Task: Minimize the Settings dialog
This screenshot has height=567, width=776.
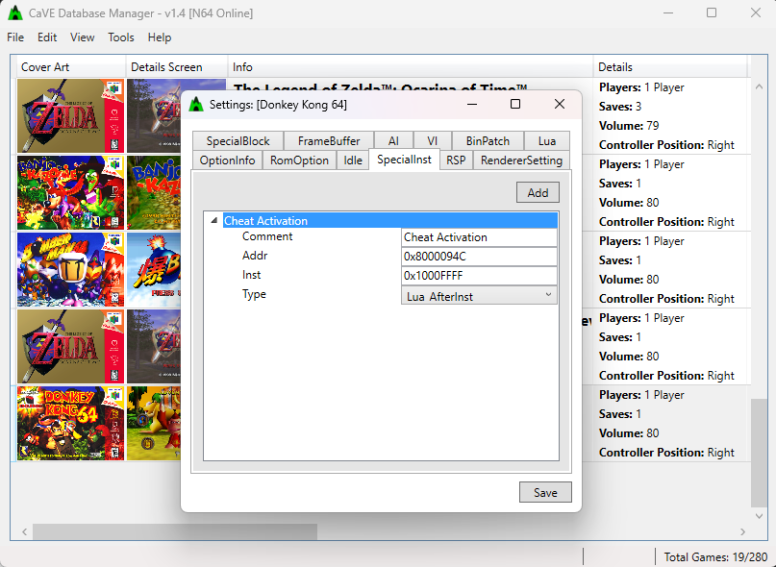Action: (x=472, y=104)
